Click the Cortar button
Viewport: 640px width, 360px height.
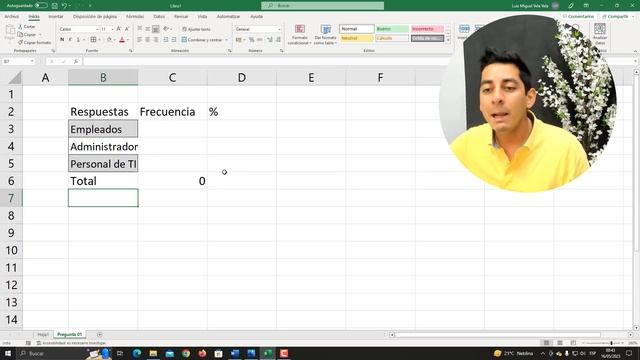tap(27, 27)
